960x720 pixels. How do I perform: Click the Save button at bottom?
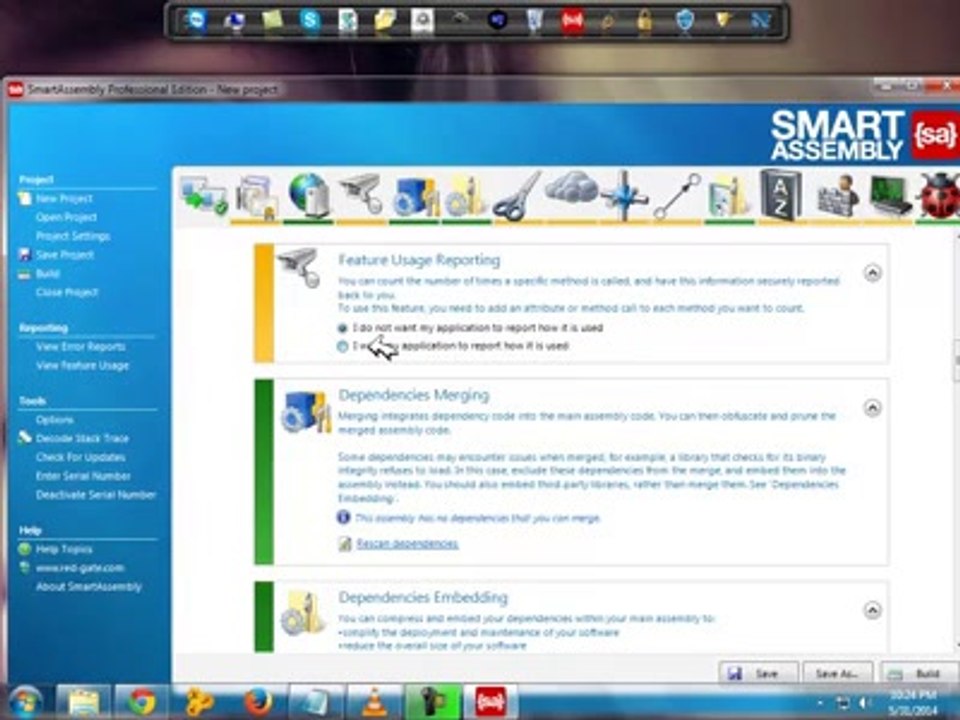click(x=759, y=673)
